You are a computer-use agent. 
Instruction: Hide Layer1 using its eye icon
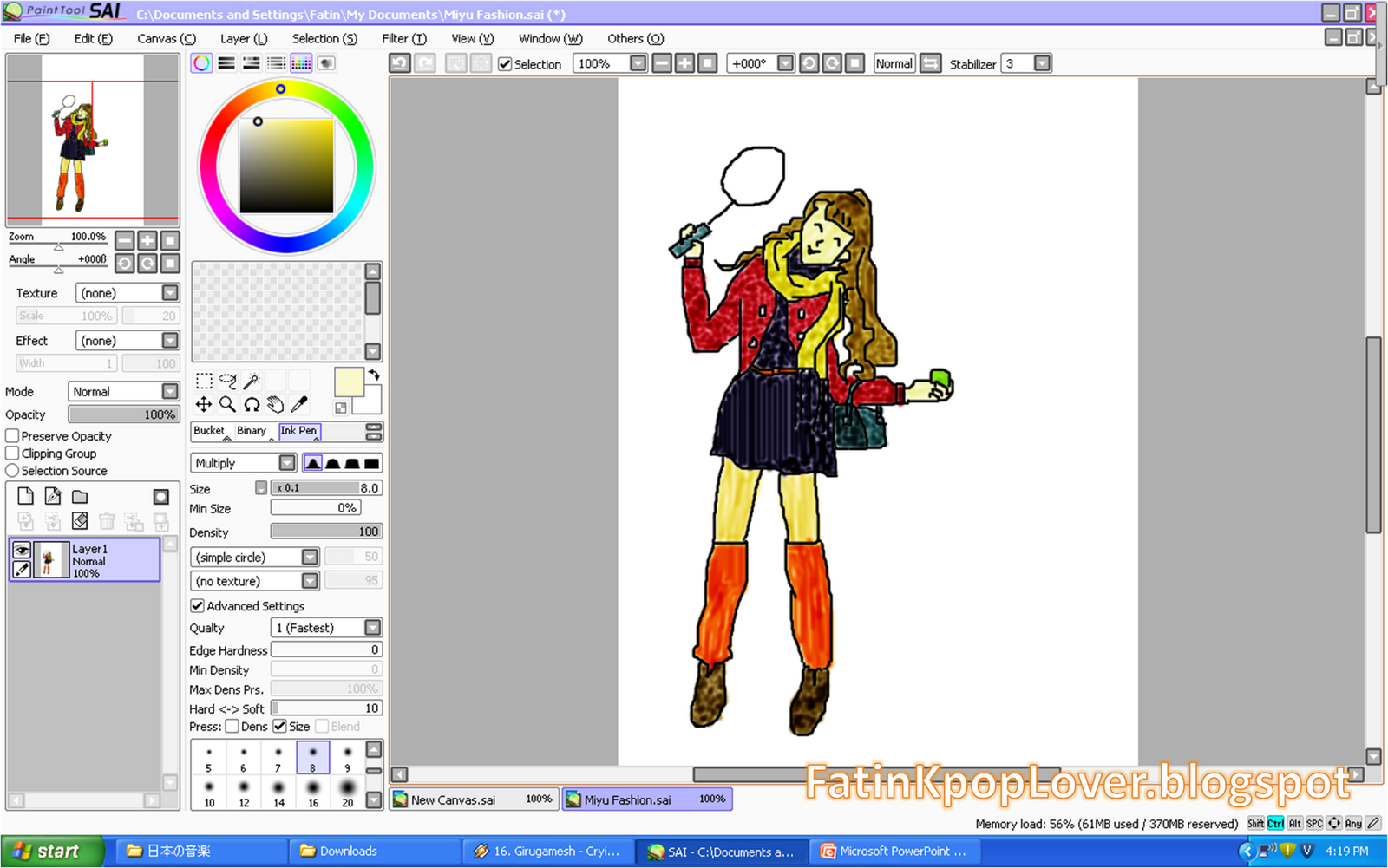pos(22,550)
